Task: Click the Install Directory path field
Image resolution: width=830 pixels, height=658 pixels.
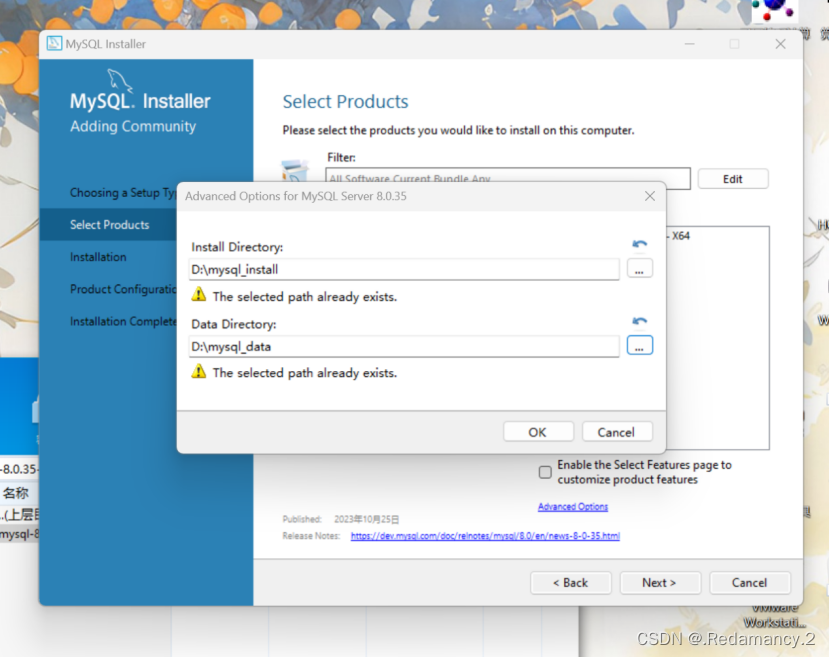Action: [404, 269]
